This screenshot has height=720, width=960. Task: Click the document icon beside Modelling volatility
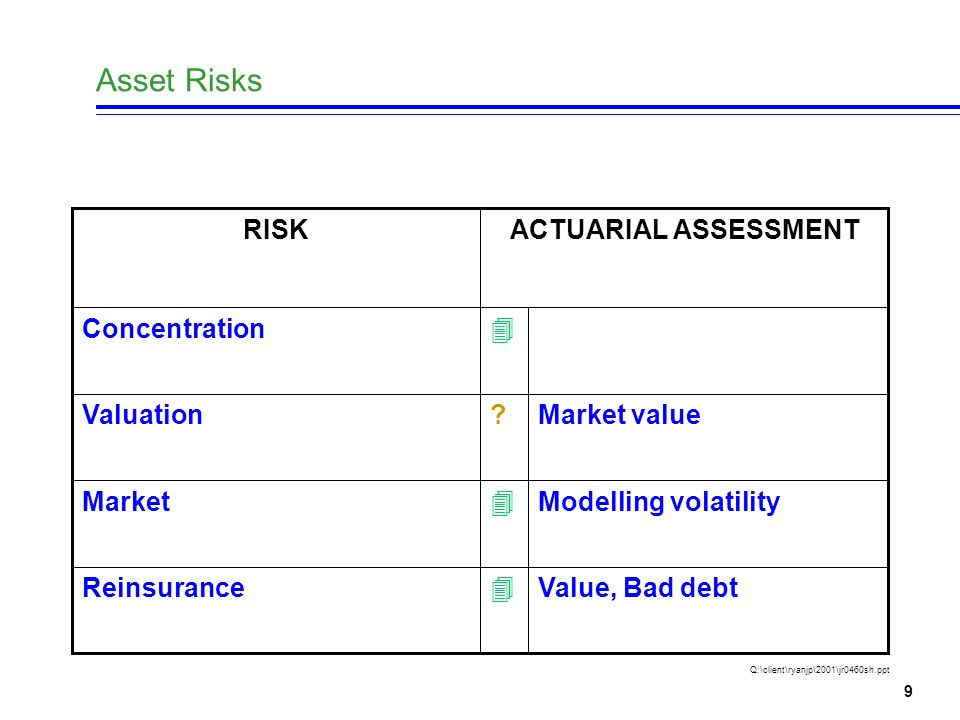pos(502,504)
